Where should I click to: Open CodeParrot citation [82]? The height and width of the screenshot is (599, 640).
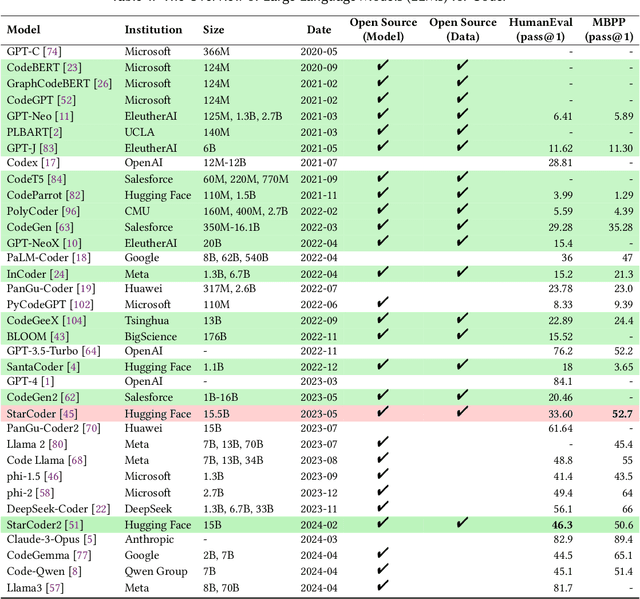[x=75, y=195]
